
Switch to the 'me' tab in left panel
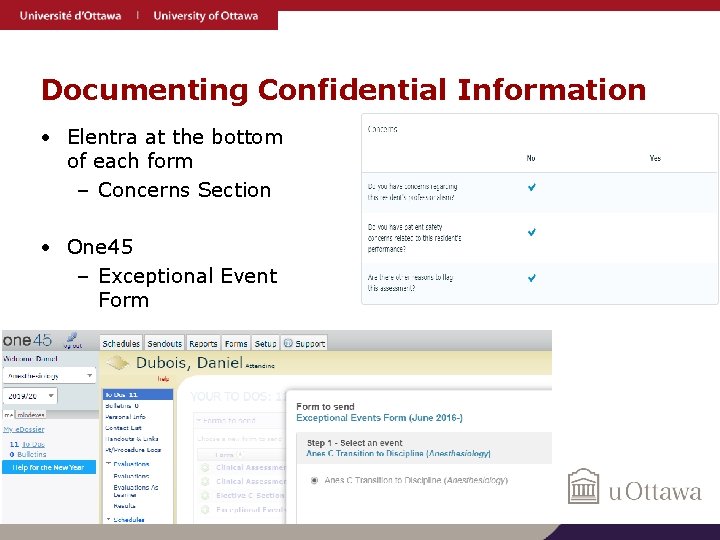pos(8,415)
